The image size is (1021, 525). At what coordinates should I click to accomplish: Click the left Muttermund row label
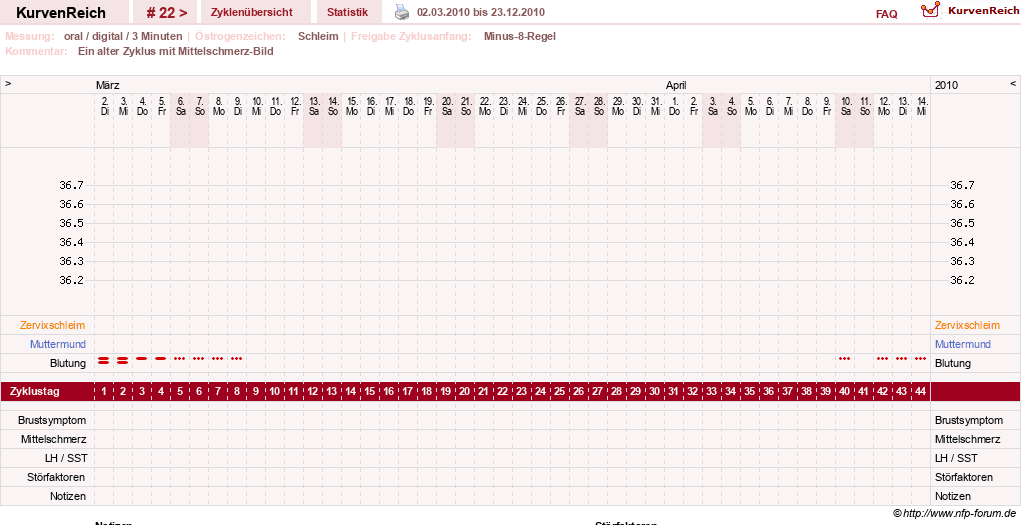pyautogui.click(x=57, y=344)
